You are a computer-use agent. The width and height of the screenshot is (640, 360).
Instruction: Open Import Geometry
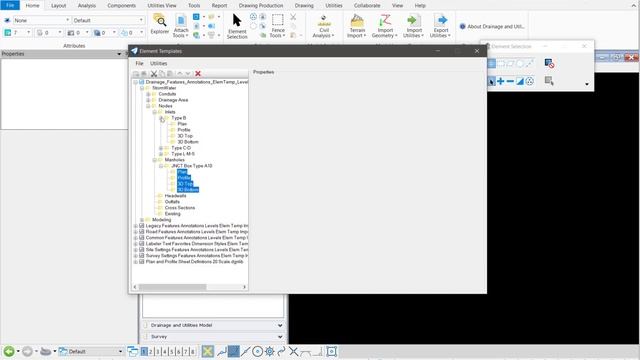[384, 26]
